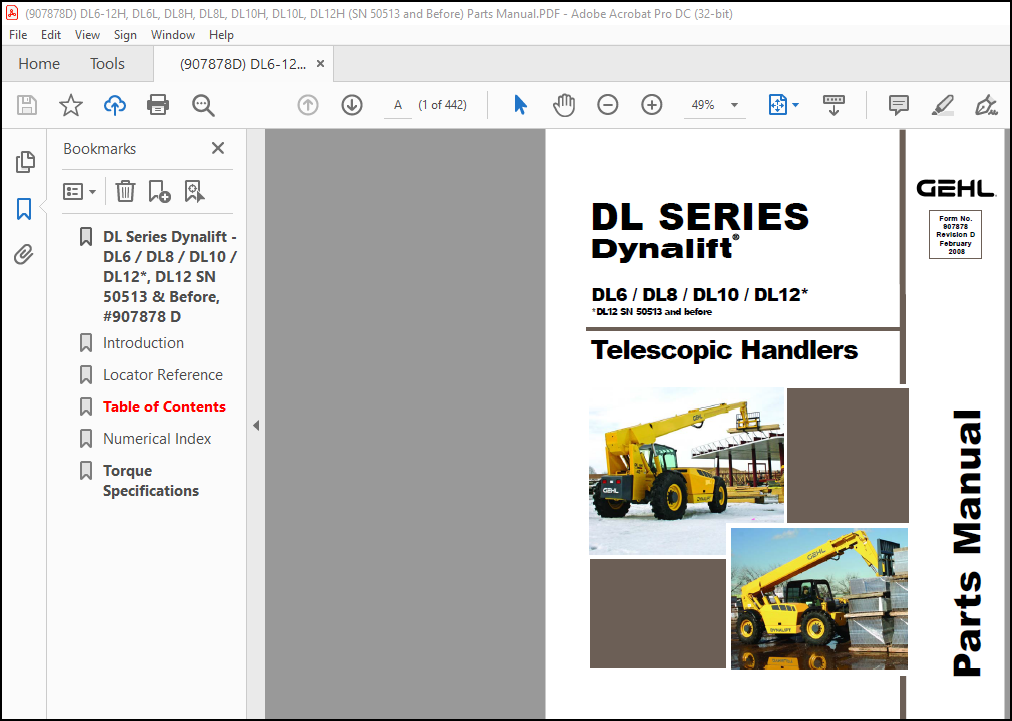Click the '(1 of 442)' page count

(x=442, y=105)
